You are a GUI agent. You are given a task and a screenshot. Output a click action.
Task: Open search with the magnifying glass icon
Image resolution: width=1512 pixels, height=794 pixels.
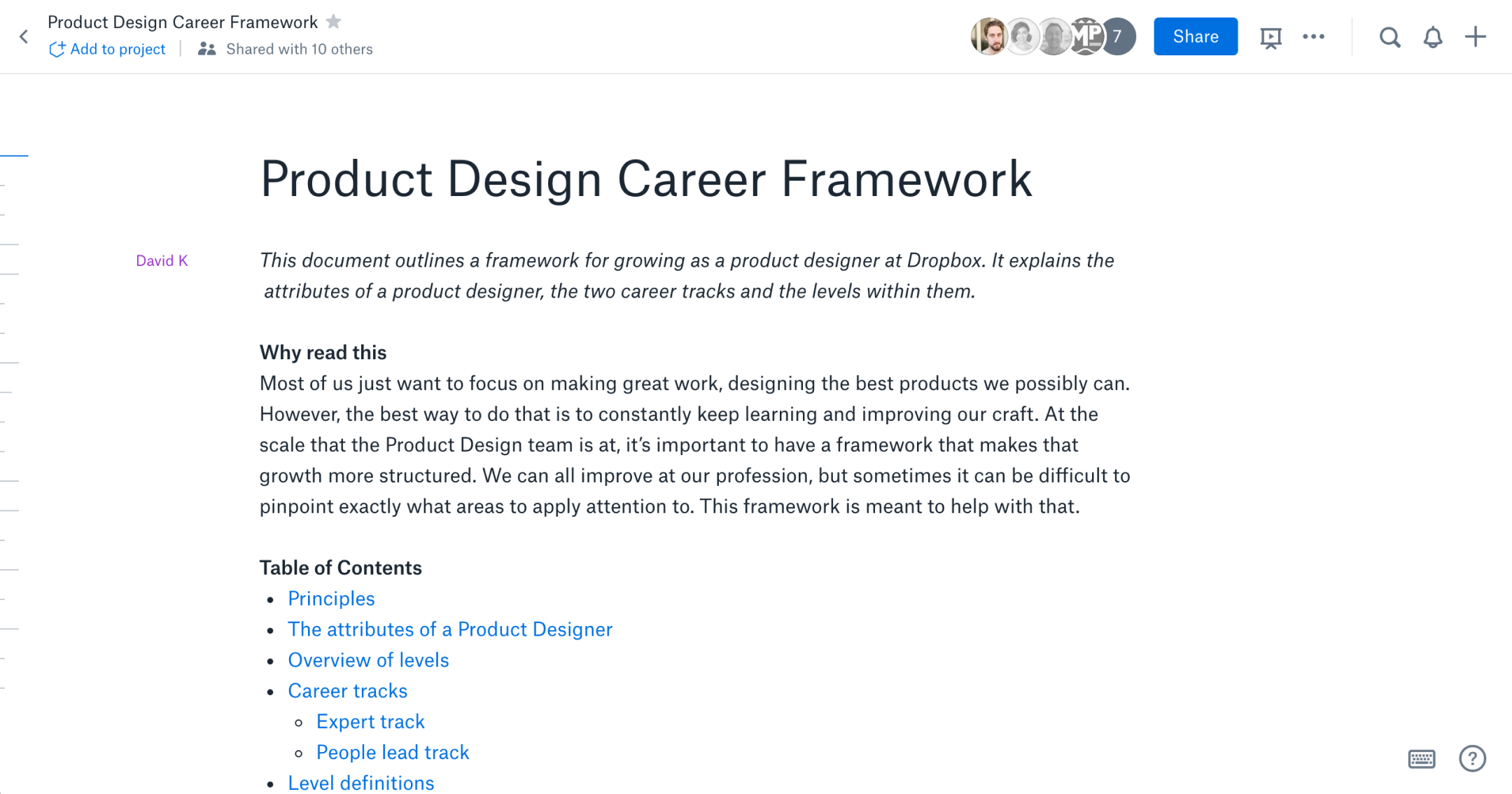1389,37
